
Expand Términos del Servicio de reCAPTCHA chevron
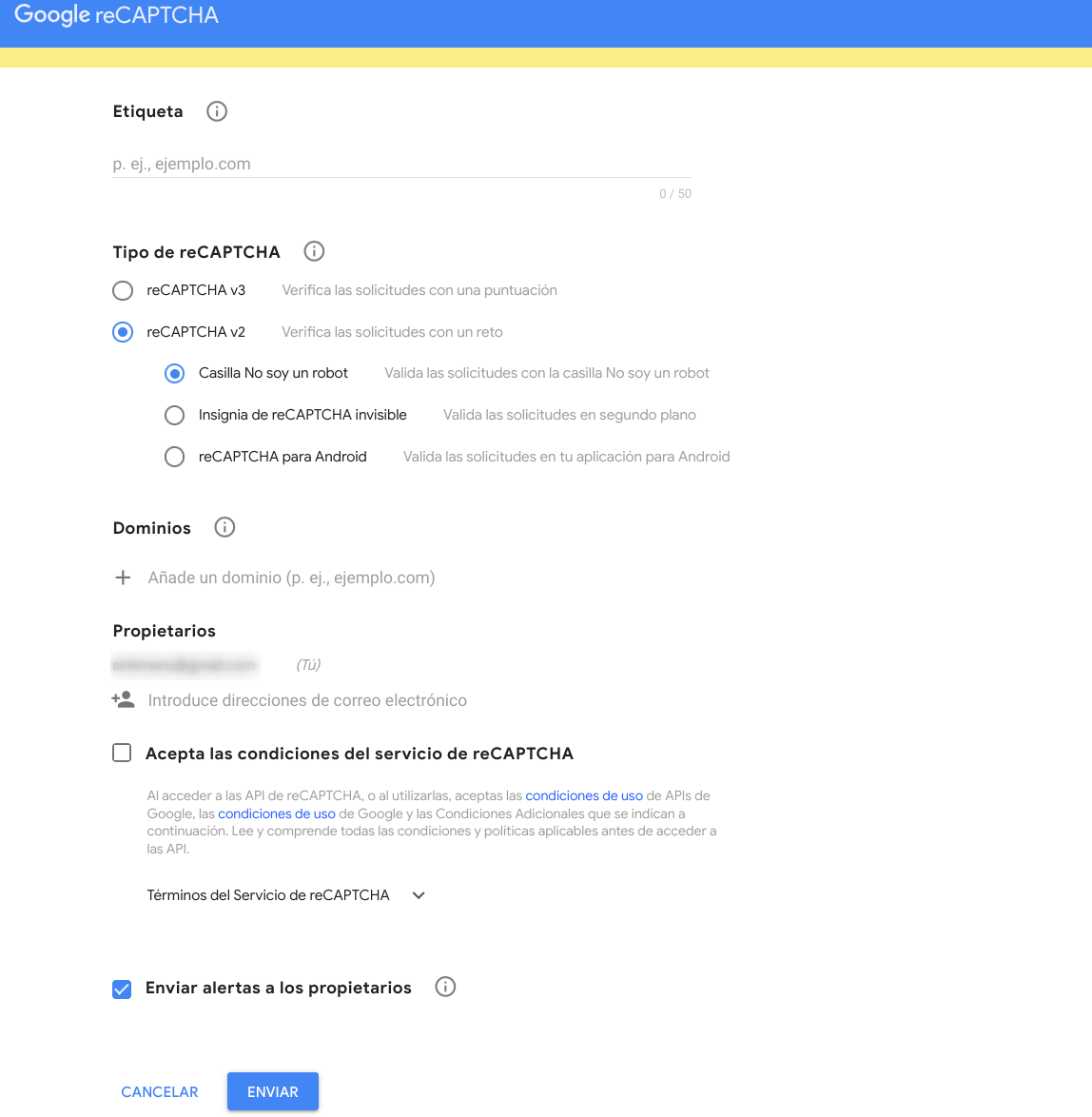[x=419, y=895]
